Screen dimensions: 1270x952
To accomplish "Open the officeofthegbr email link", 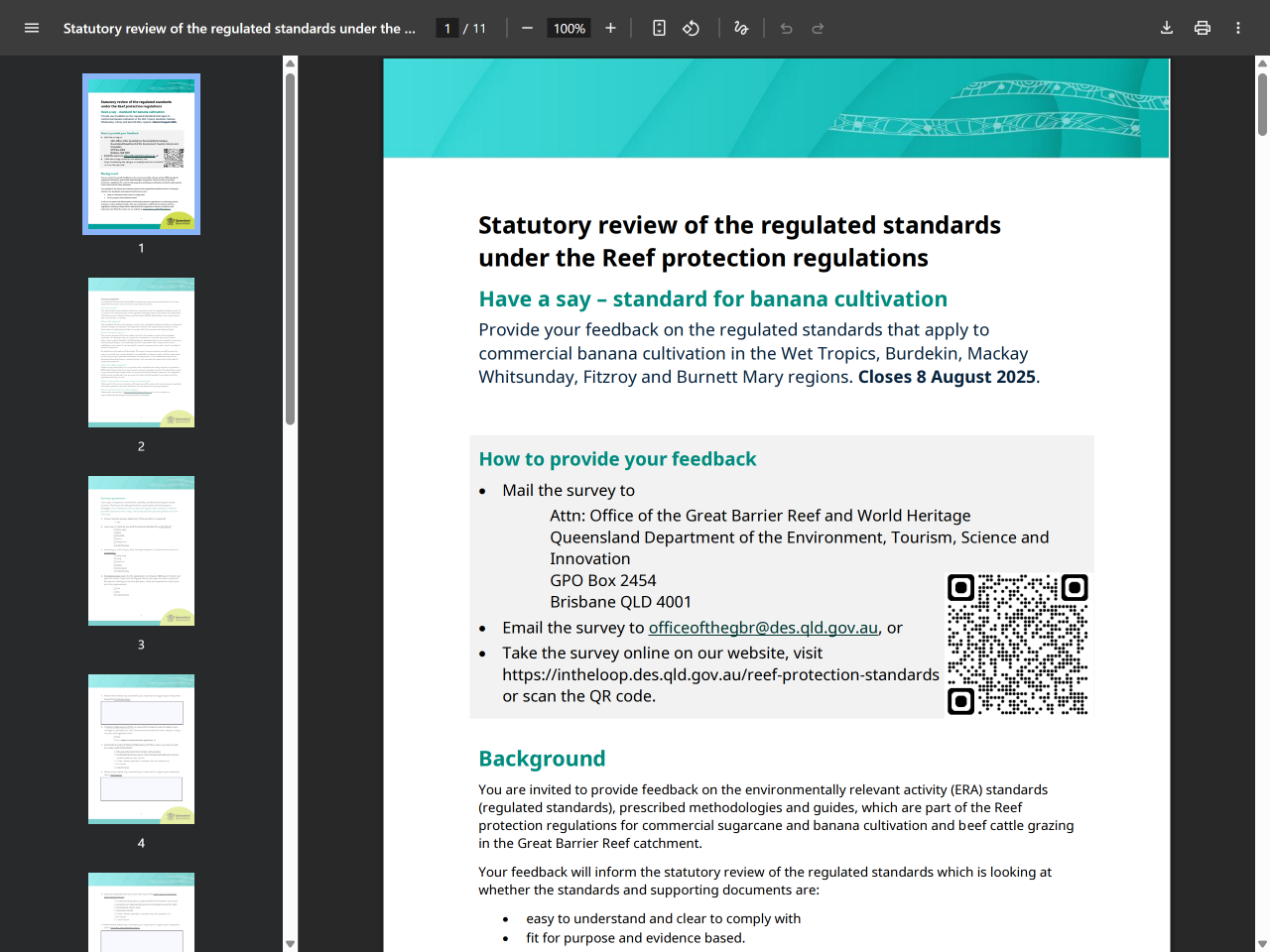I will 763,627.
